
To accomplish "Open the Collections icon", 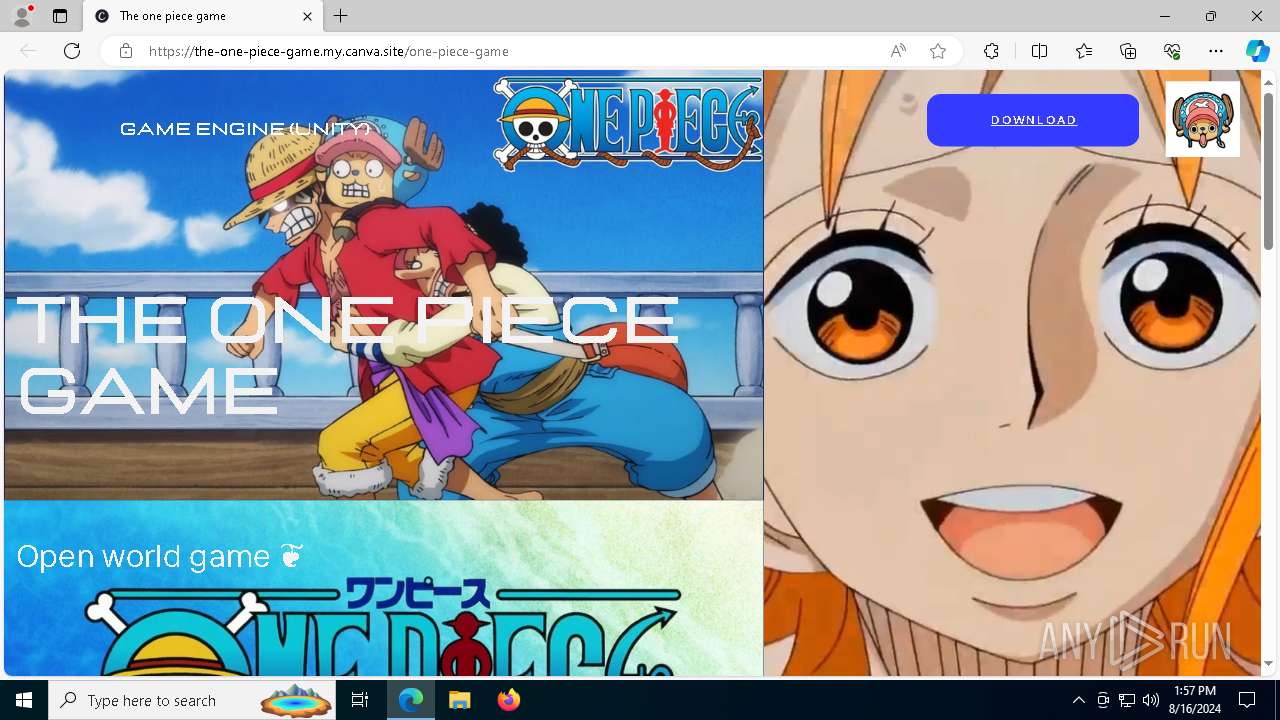I will [1128, 51].
